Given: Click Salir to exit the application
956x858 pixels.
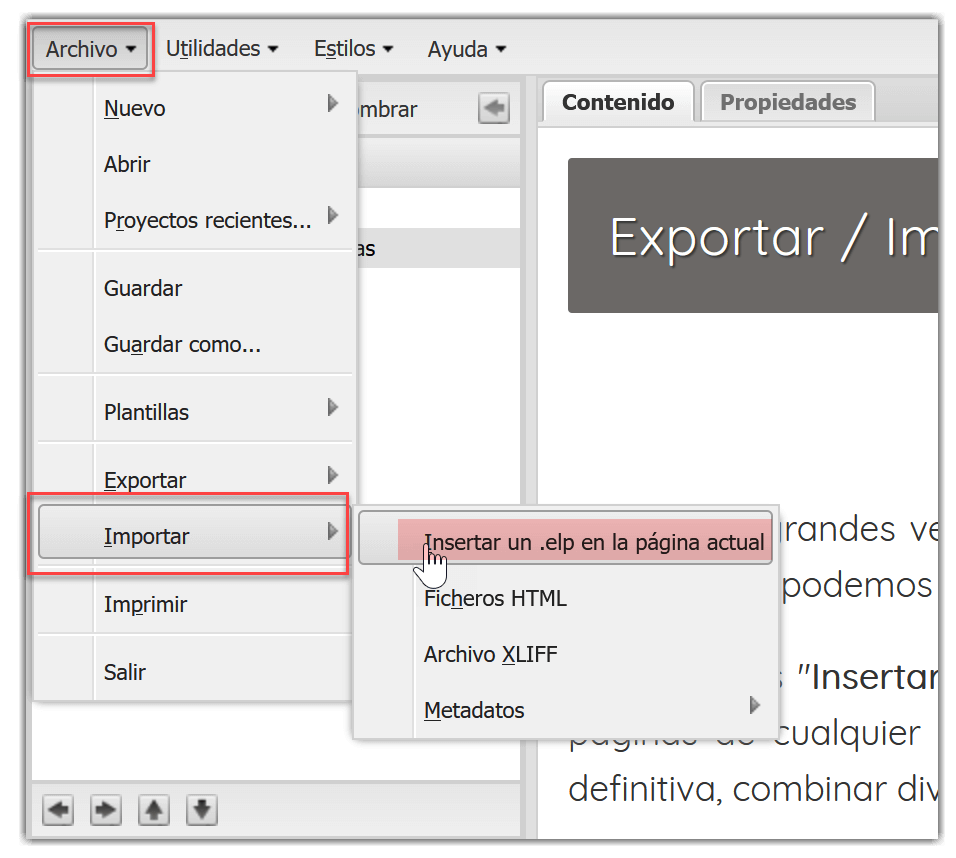Looking at the screenshot, I should pyautogui.click(x=125, y=671).
